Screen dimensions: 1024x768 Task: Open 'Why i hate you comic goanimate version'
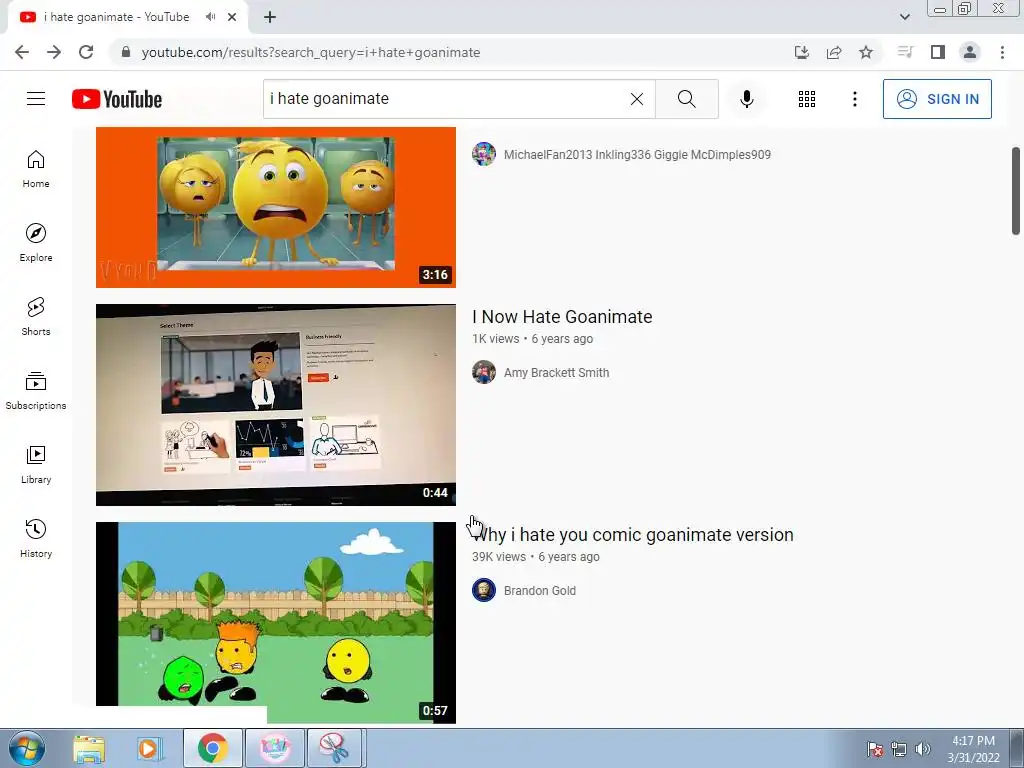633,535
